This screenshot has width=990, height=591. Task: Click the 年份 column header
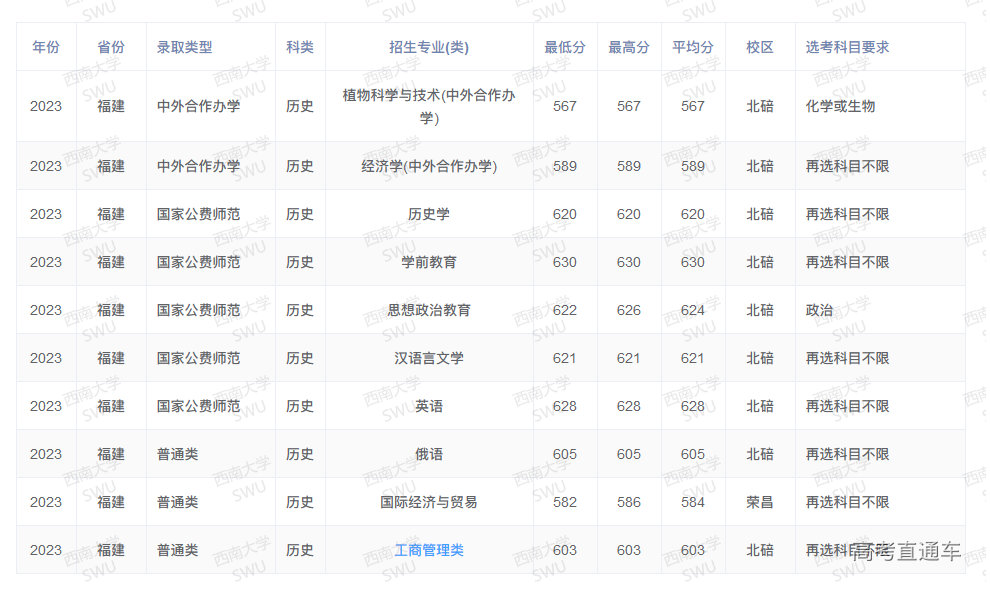pyautogui.click(x=46, y=46)
